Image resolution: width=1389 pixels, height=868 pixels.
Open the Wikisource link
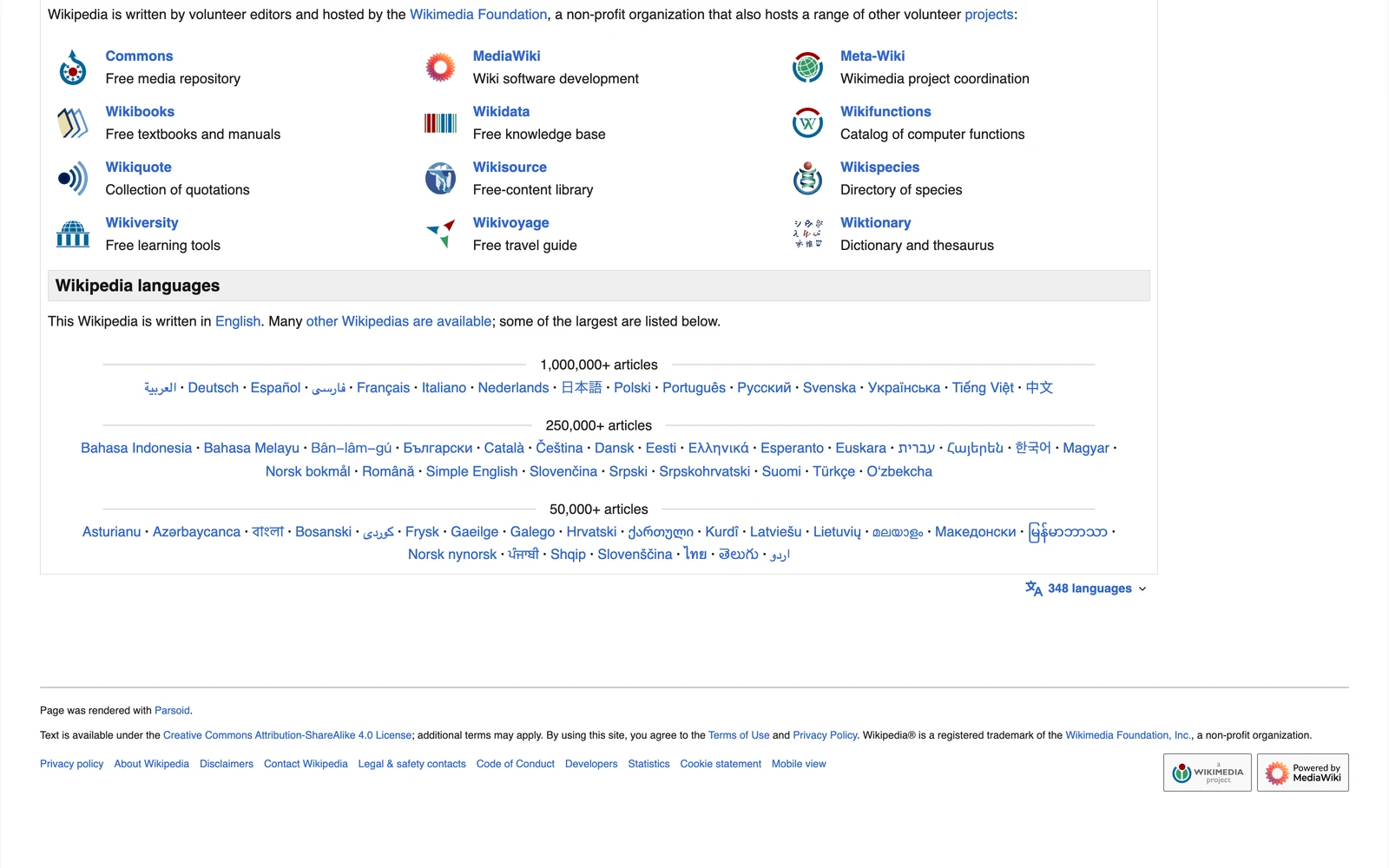pos(510,167)
